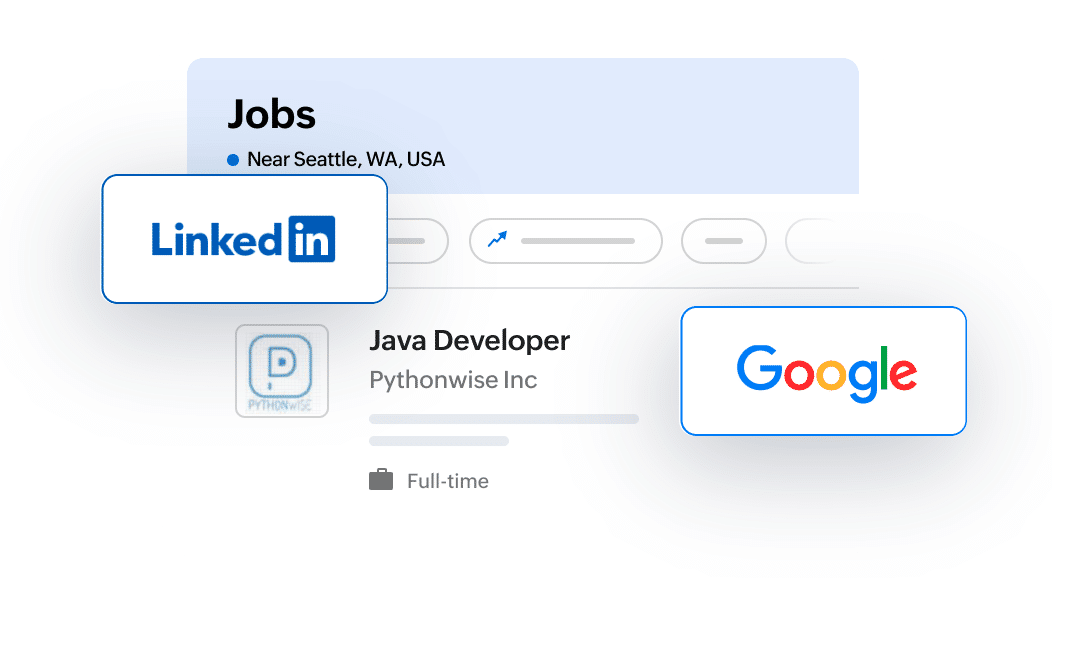Click the Jobs heading
Viewport: 1074px width, 668px height.
tap(271, 115)
